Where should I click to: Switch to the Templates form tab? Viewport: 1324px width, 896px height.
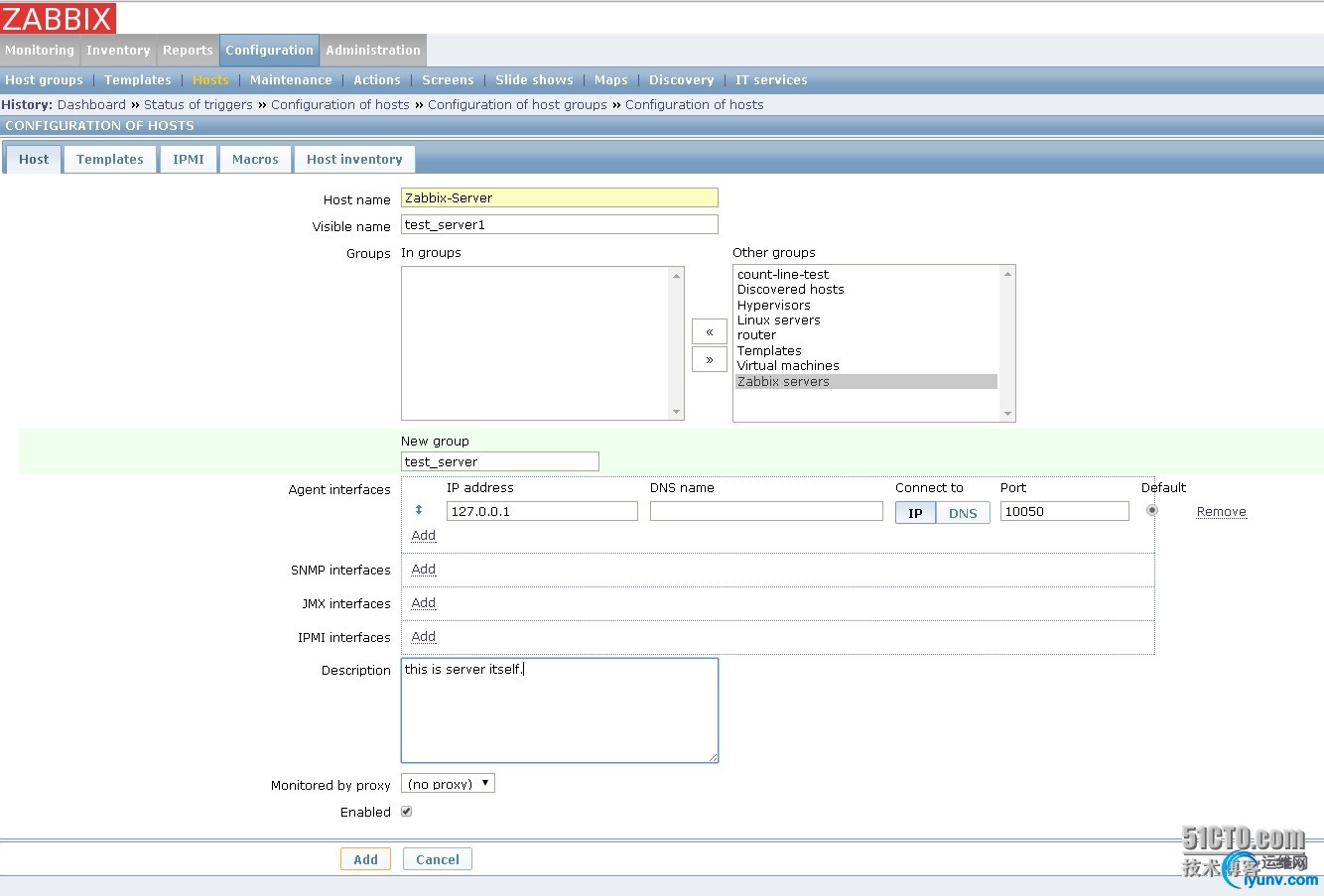(x=110, y=159)
